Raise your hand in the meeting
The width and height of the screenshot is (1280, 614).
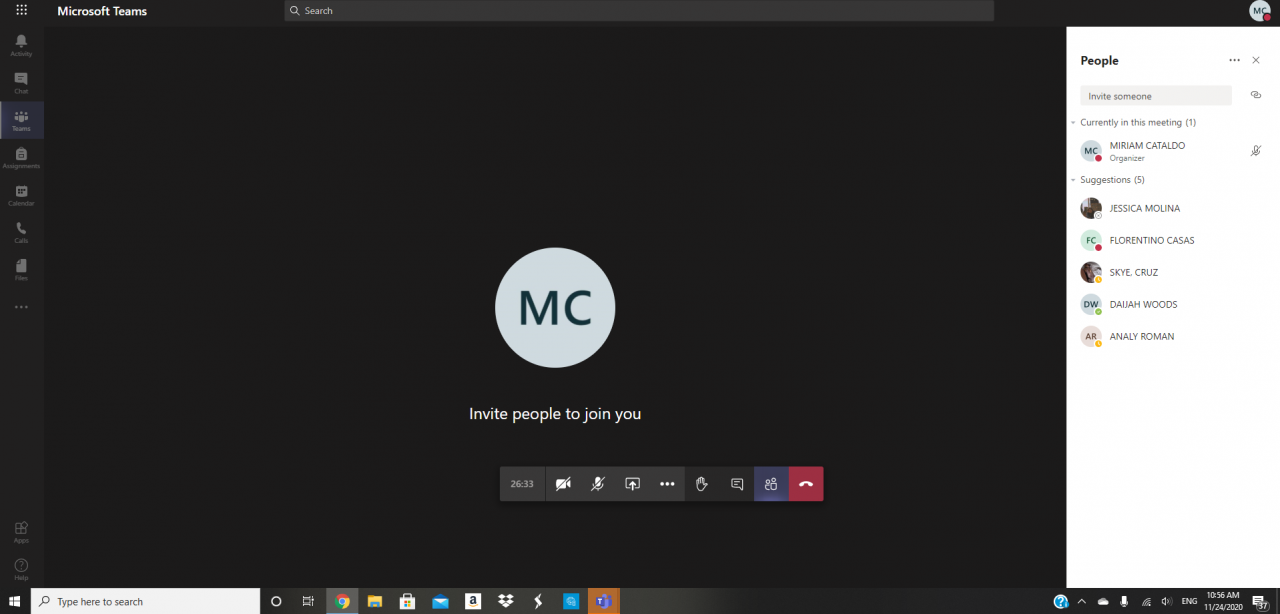(702, 484)
